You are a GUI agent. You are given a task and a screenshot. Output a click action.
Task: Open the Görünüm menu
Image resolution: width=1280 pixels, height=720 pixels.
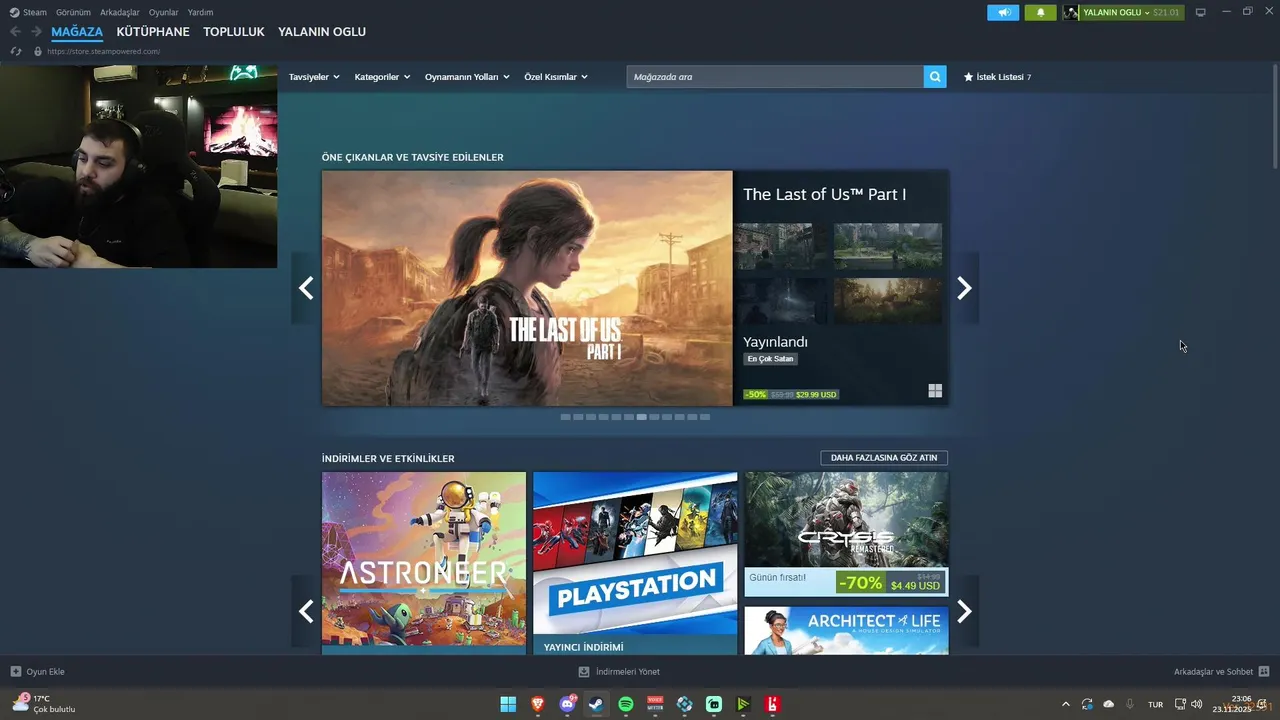tap(73, 12)
